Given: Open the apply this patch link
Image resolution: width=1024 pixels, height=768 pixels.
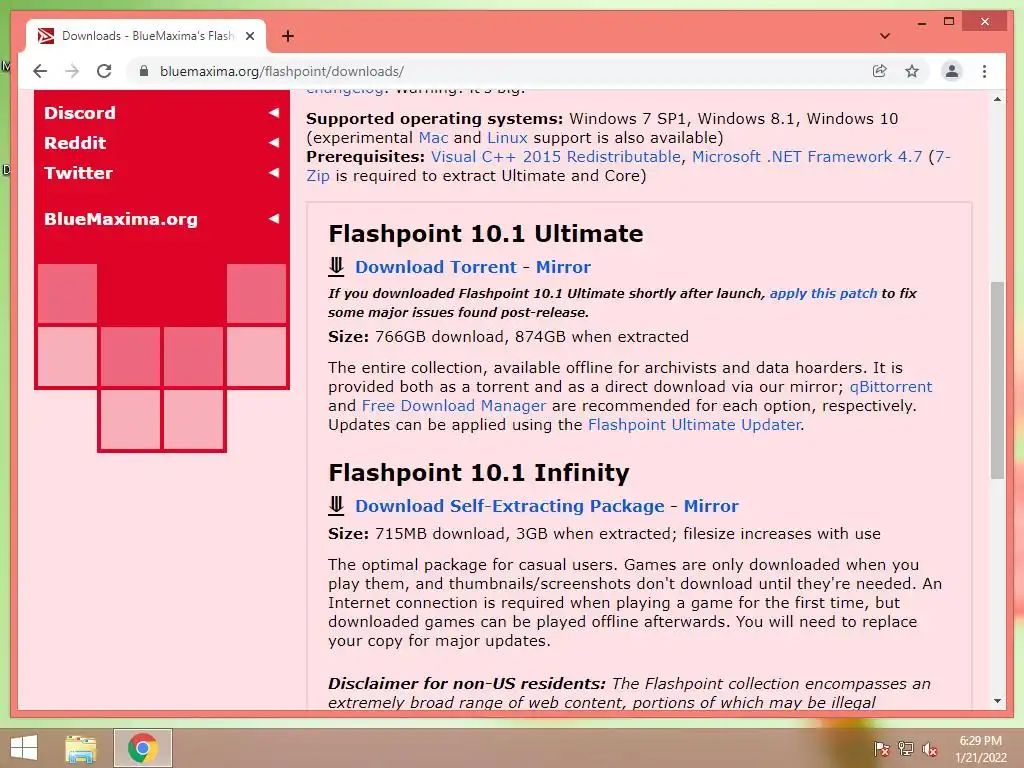Looking at the screenshot, I should coord(824,293).
